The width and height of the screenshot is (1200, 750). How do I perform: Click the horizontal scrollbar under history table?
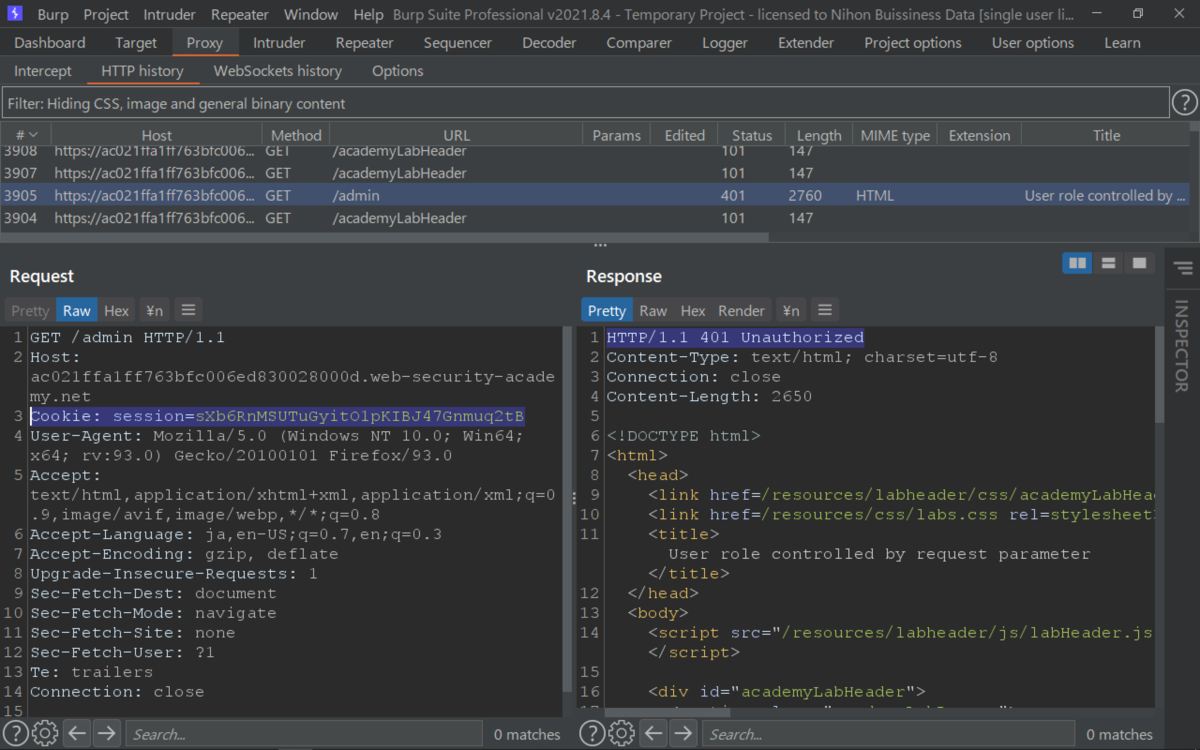[x=384, y=238]
